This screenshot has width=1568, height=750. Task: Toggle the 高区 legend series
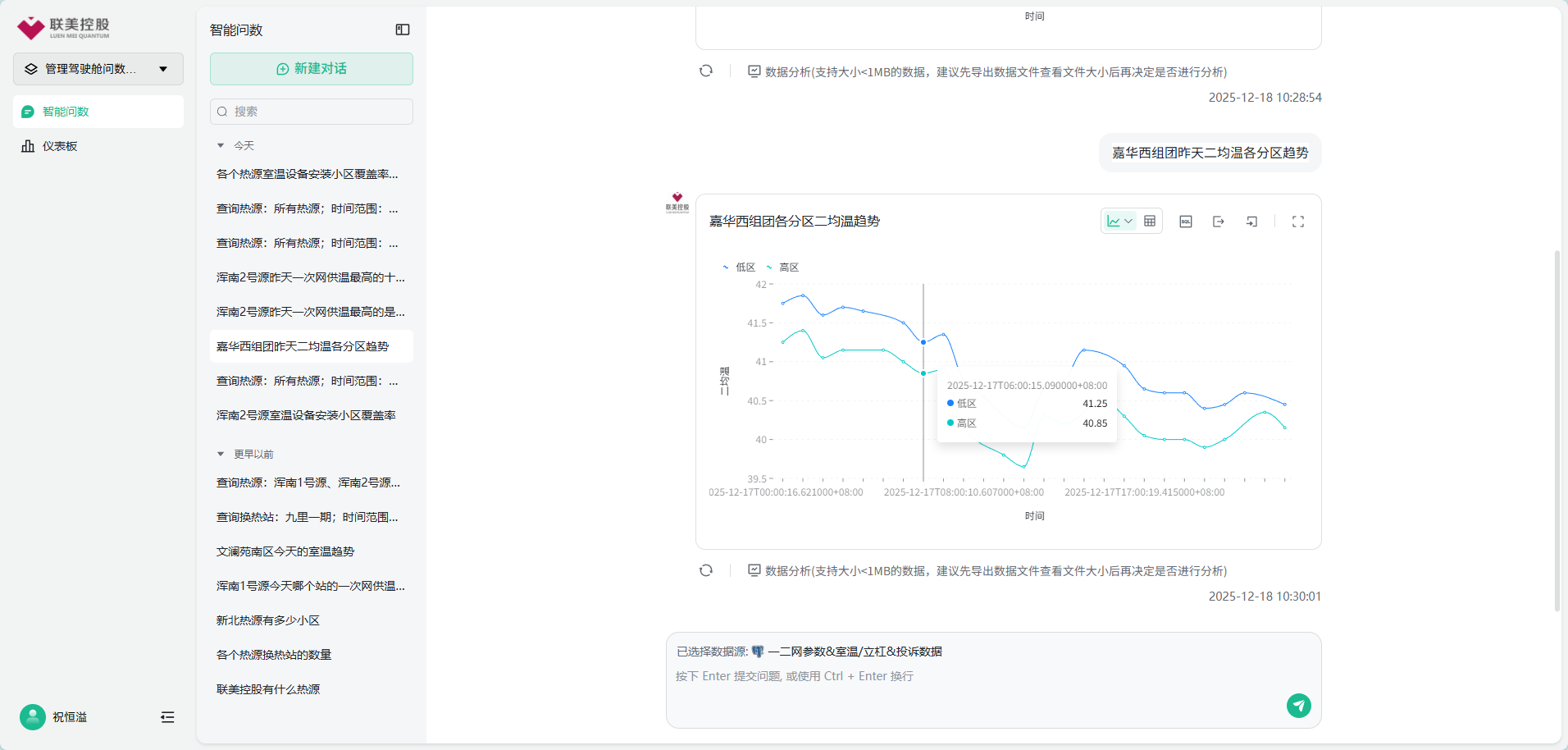coord(783,268)
